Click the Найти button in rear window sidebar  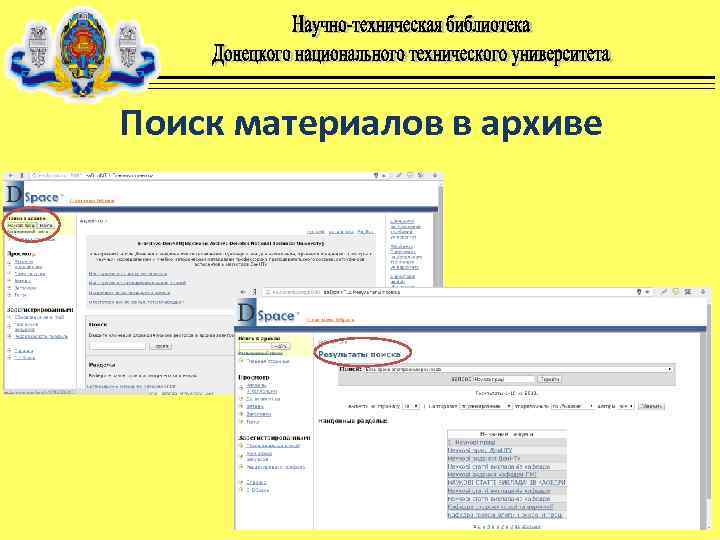46,225
